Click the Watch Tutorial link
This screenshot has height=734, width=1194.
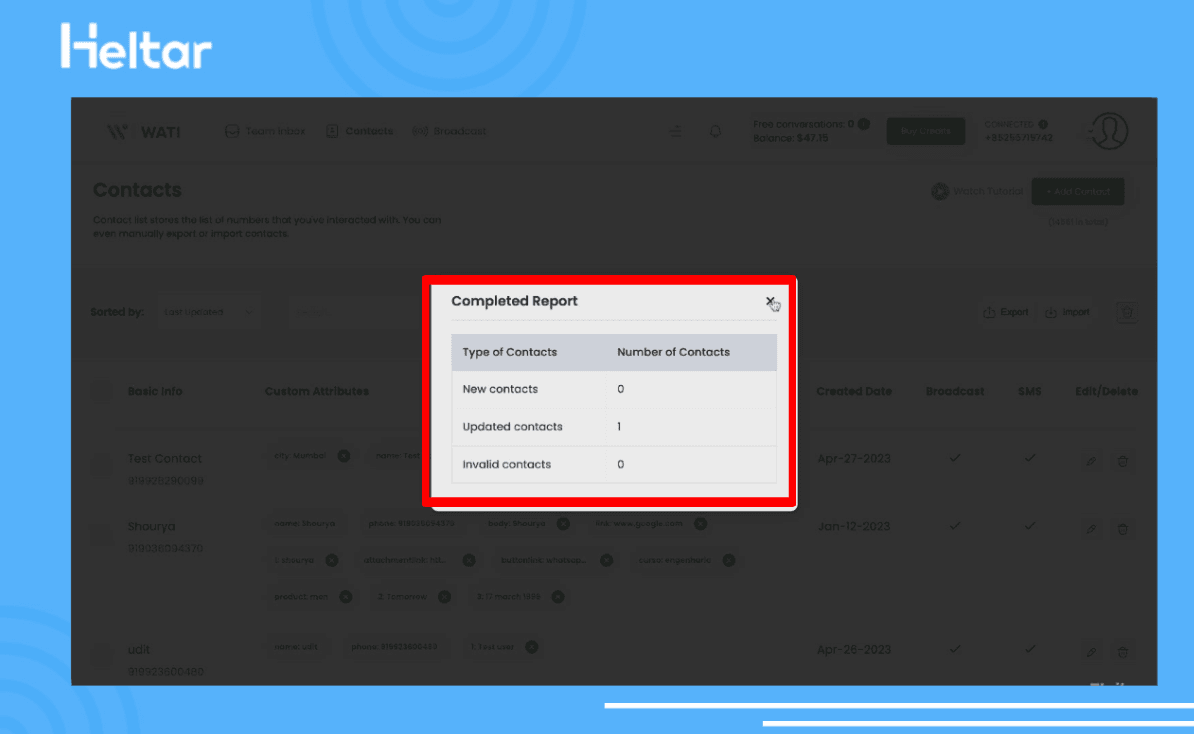[x=977, y=192]
